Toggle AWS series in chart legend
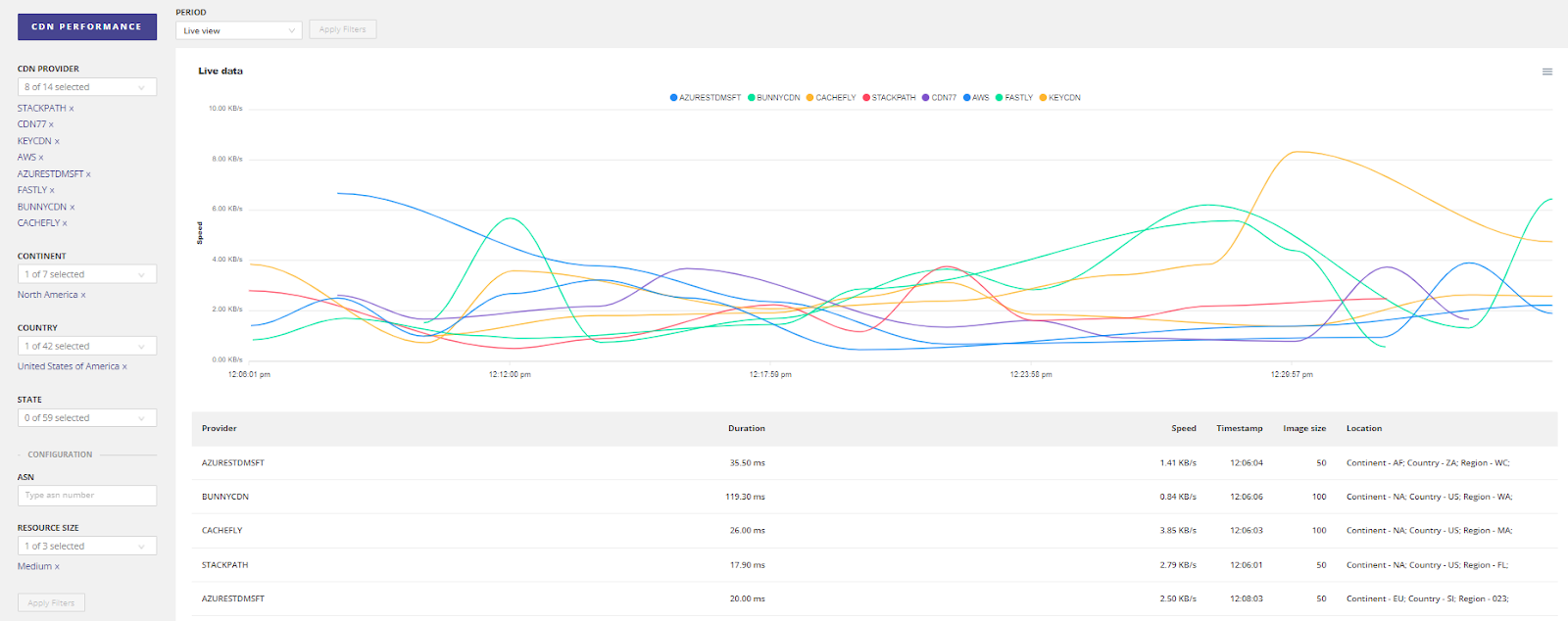 coord(976,98)
